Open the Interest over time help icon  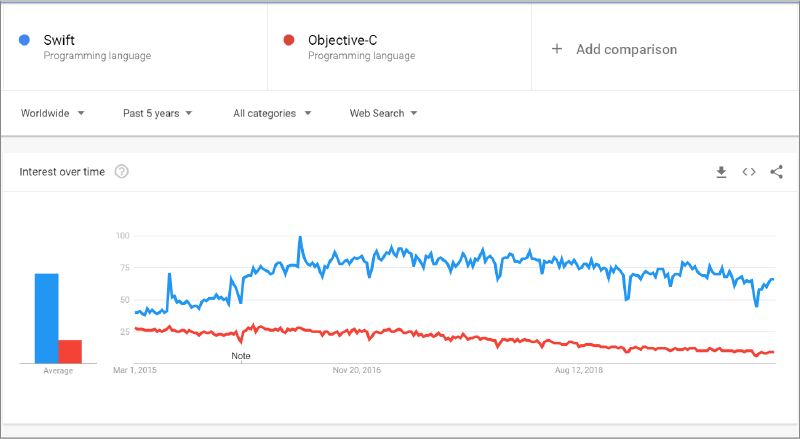tap(122, 172)
